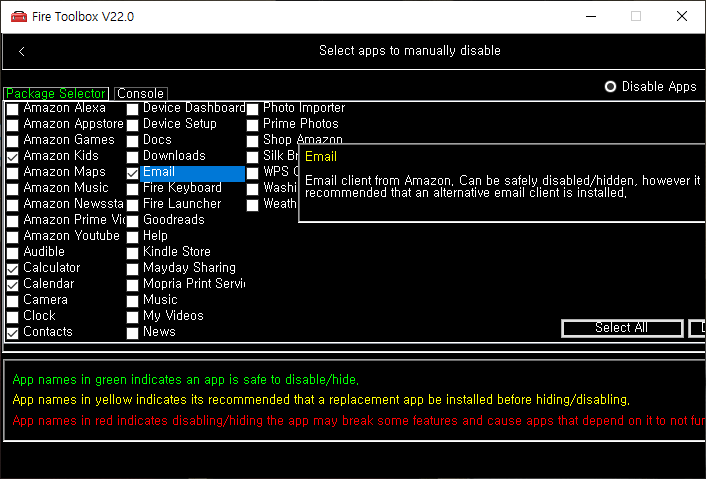706x479 pixels.
Task: Tick the Washington Post checkbox
Action: [253, 189]
